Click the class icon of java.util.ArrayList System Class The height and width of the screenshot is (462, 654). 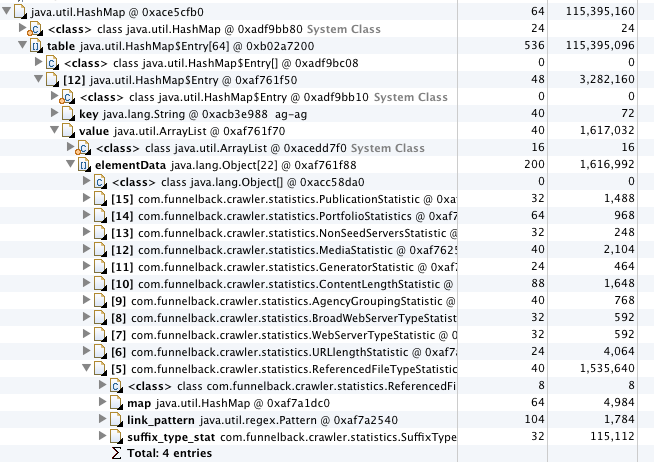click(83, 148)
